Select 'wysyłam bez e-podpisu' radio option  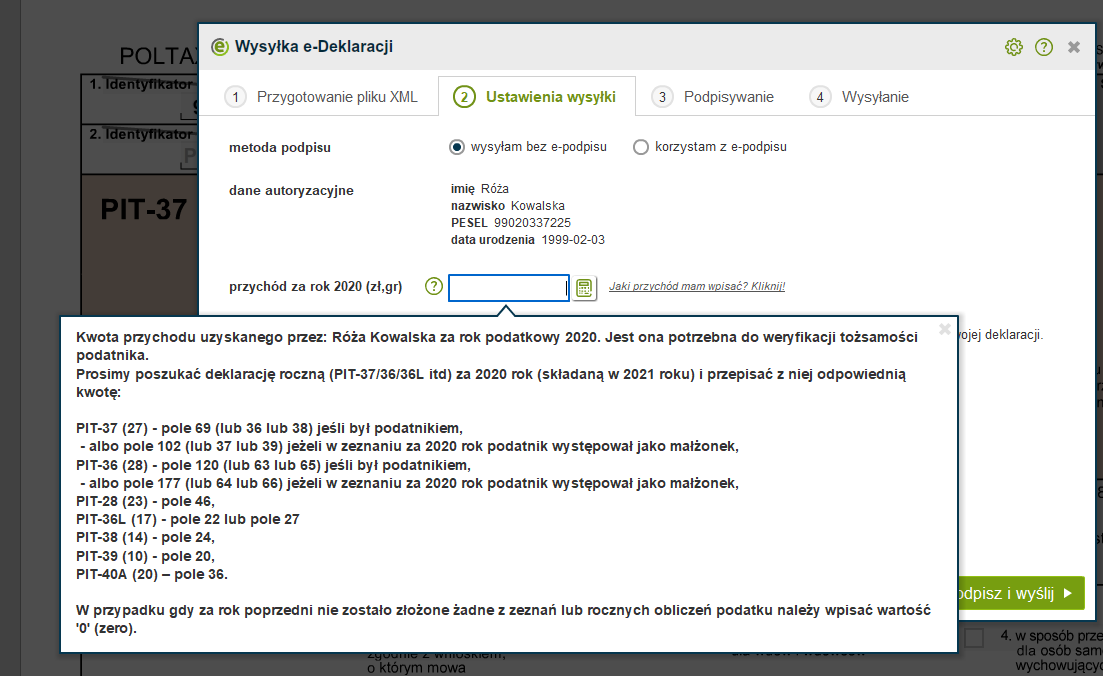pyautogui.click(x=457, y=147)
